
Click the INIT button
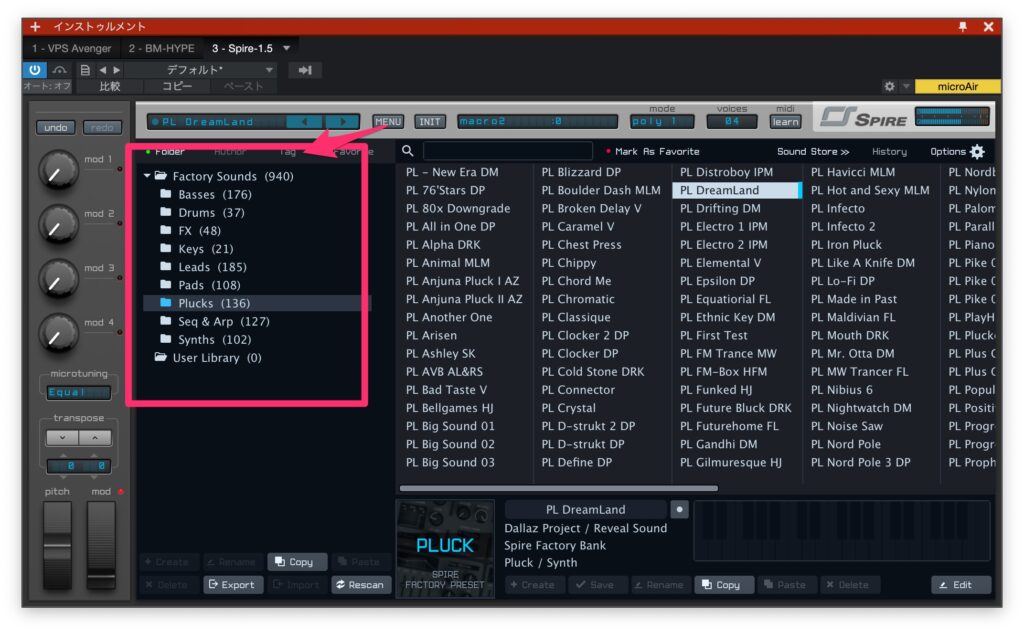coord(430,122)
